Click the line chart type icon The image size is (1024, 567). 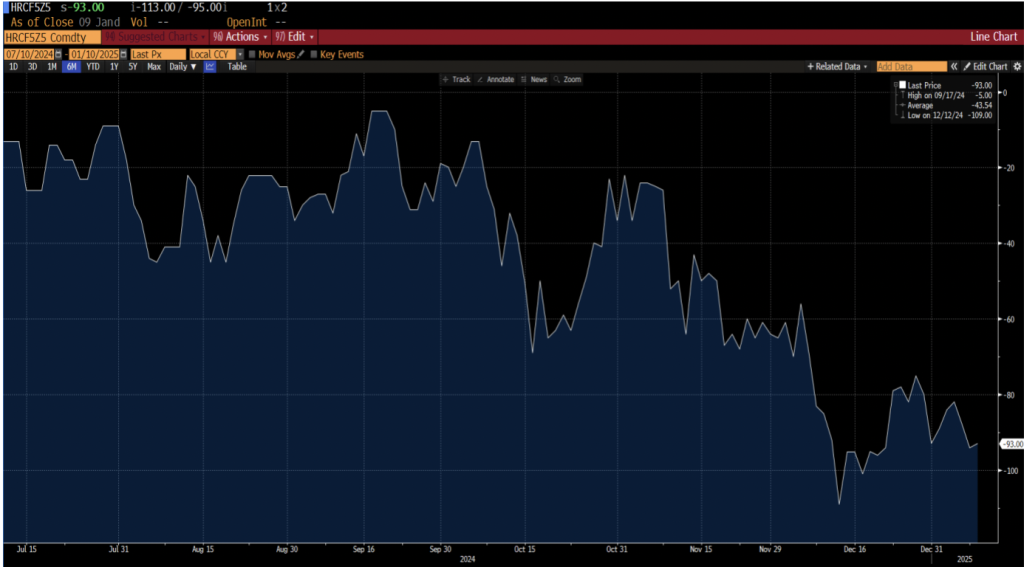210,67
